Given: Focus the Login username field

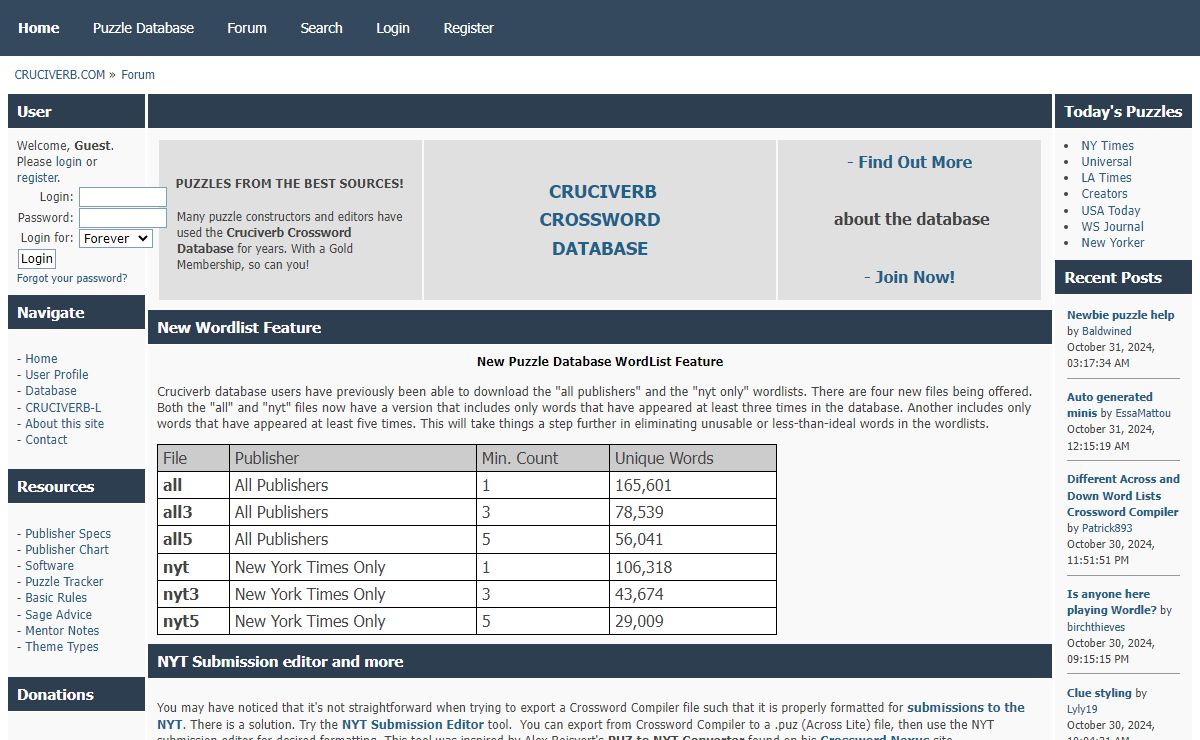Looking at the screenshot, I should 123,197.
